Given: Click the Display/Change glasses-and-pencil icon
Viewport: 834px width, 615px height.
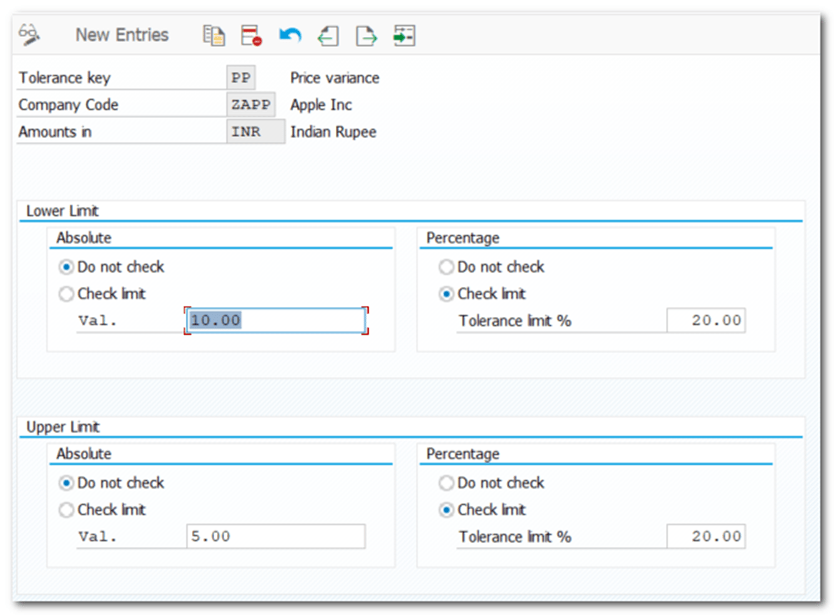Looking at the screenshot, I should [x=29, y=35].
